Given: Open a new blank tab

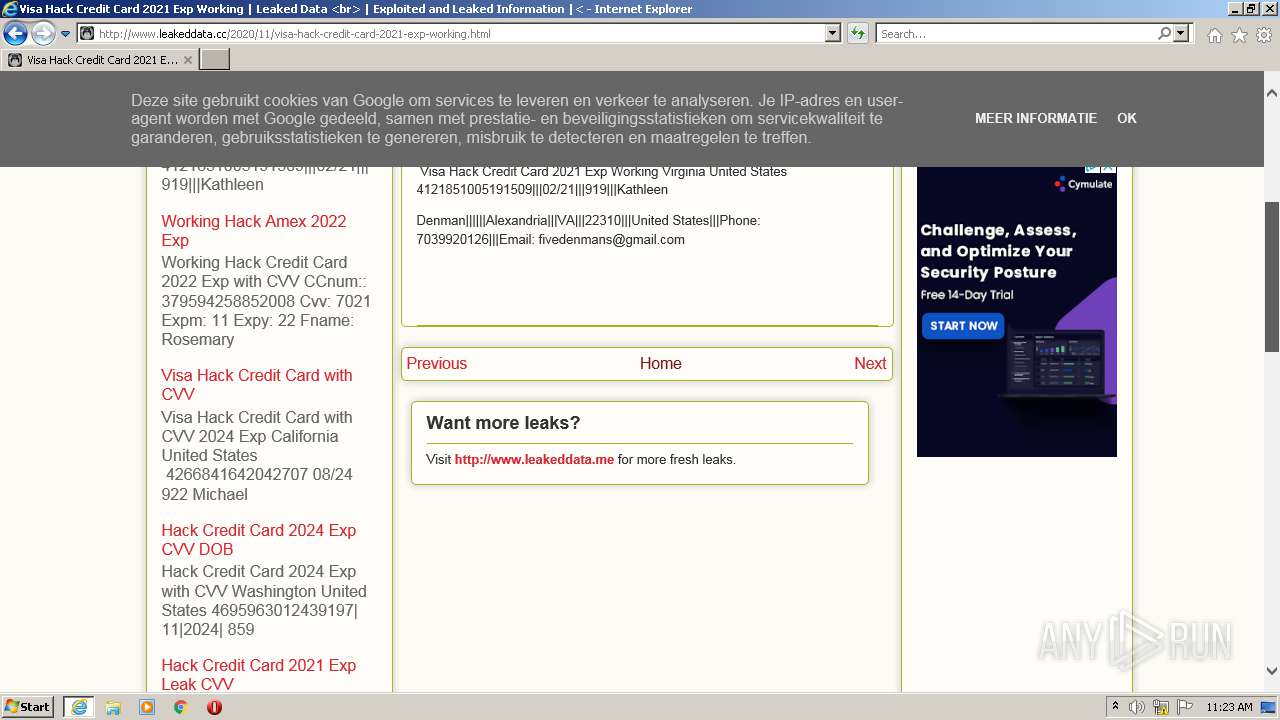Looking at the screenshot, I should coord(215,60).
